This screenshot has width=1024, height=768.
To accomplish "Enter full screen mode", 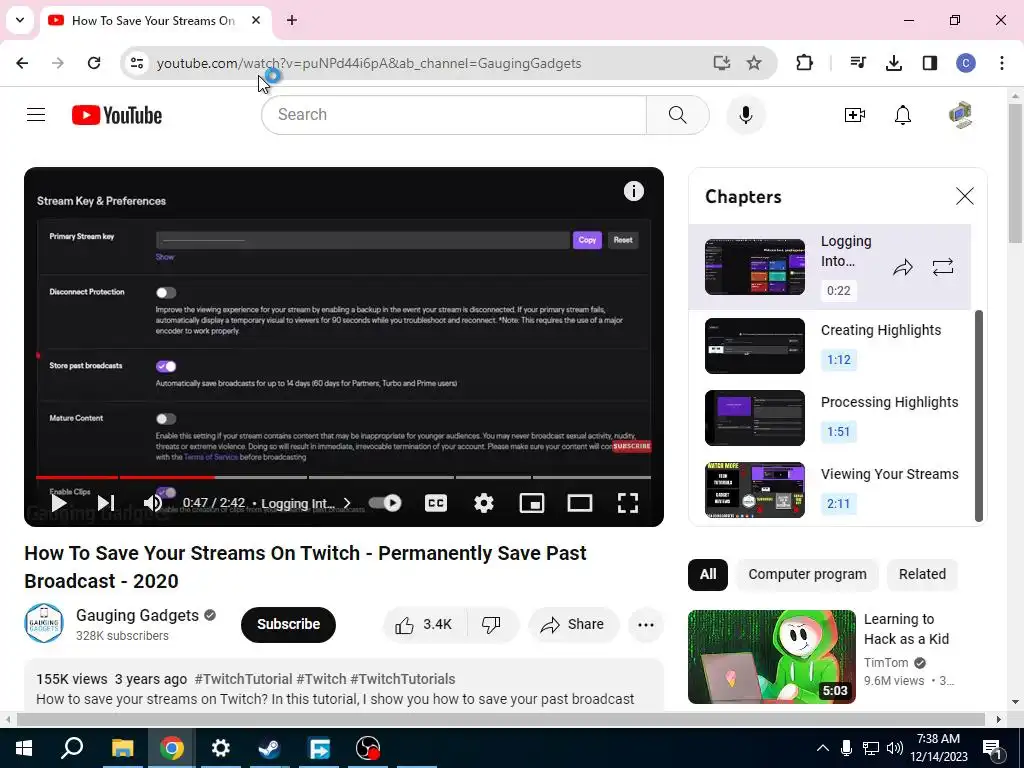I will coord(628,503).
